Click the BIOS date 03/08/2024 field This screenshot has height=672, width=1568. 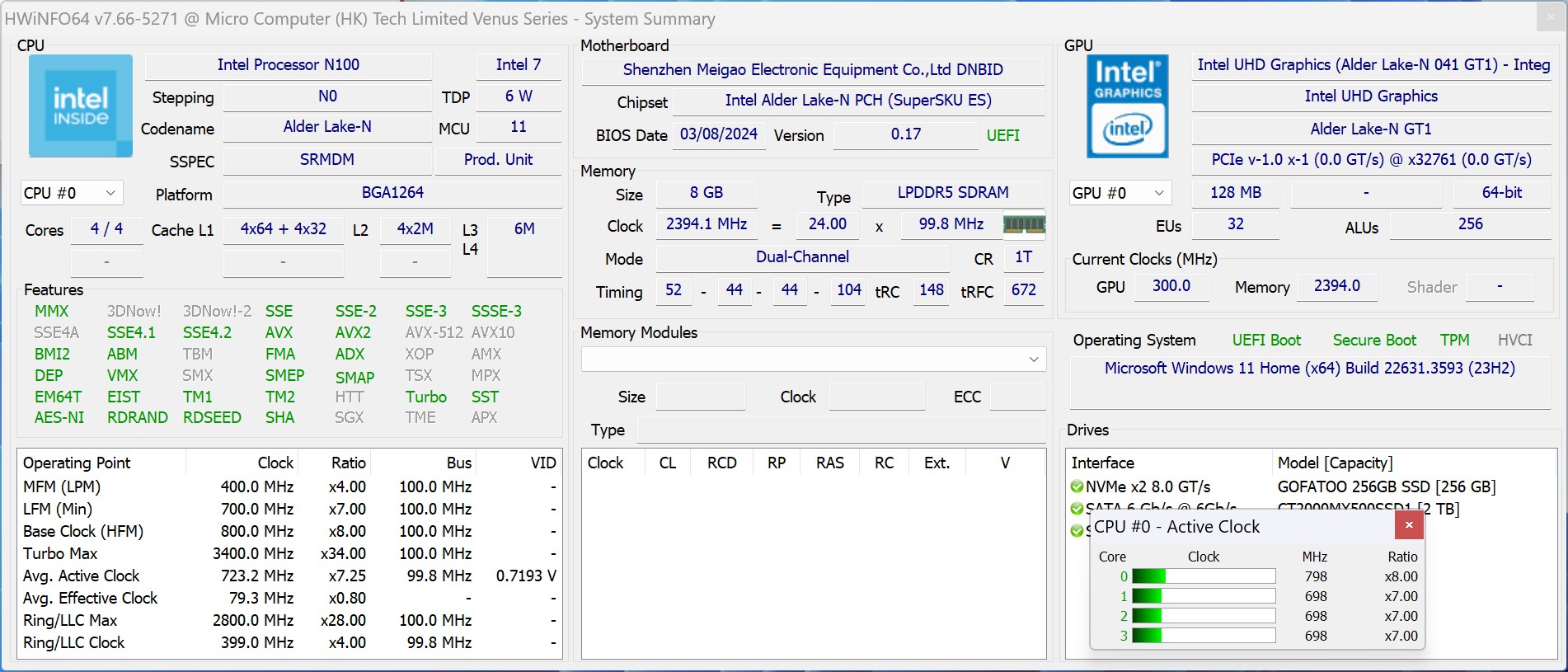[x=719, y=134]
